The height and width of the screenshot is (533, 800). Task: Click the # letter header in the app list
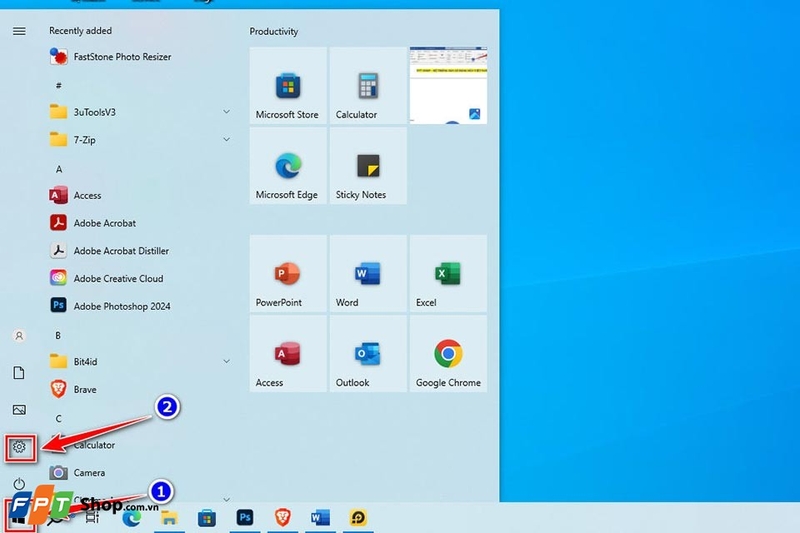click(x=59, y=85)
